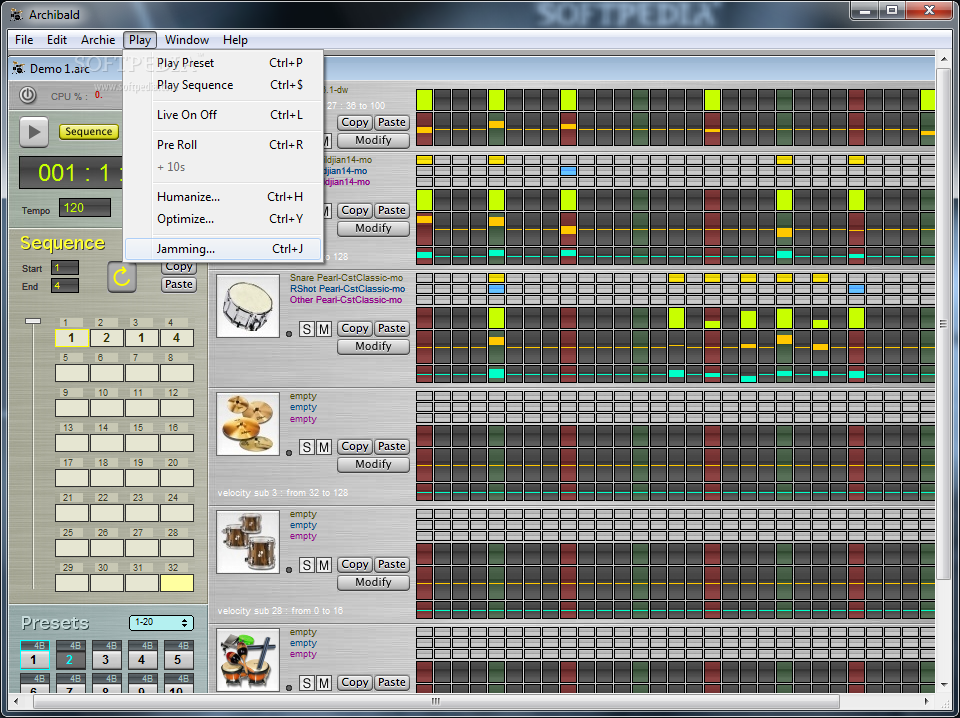Click the yellow loop arrow icon
The width and height of the screenshot is (960, 718).
(122, 277)
